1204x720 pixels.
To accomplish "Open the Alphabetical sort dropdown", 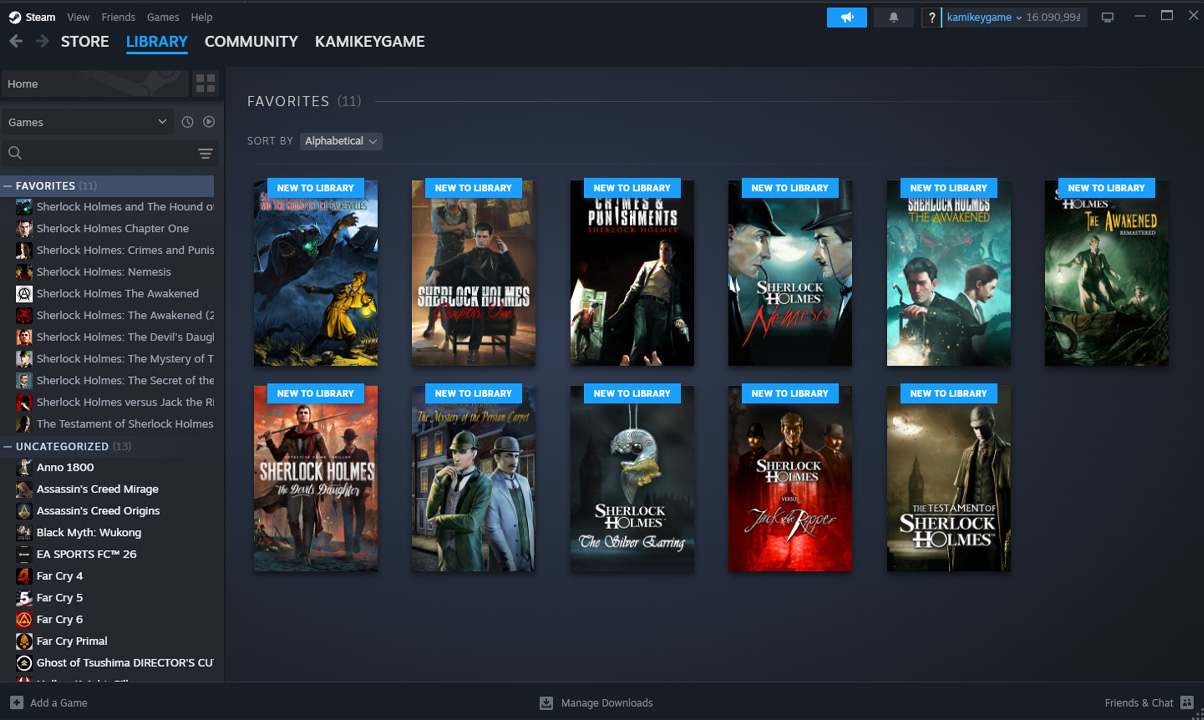I will click(341, 141).
